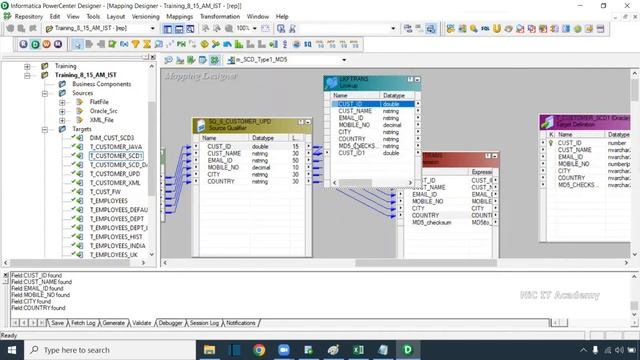The image size is (640, 360).
Task: Click the SQL icon in the right toolbar
Action: point(485,29)
